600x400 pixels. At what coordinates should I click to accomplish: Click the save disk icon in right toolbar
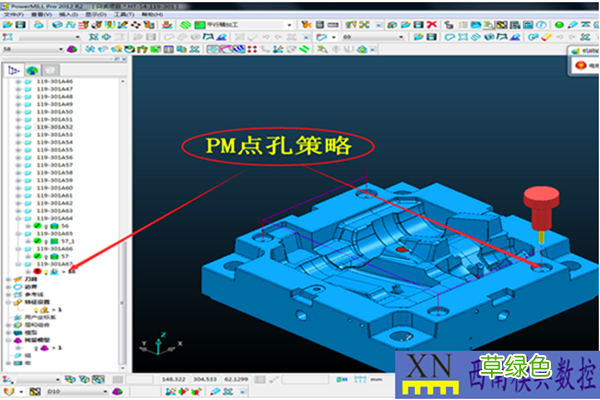432,37
